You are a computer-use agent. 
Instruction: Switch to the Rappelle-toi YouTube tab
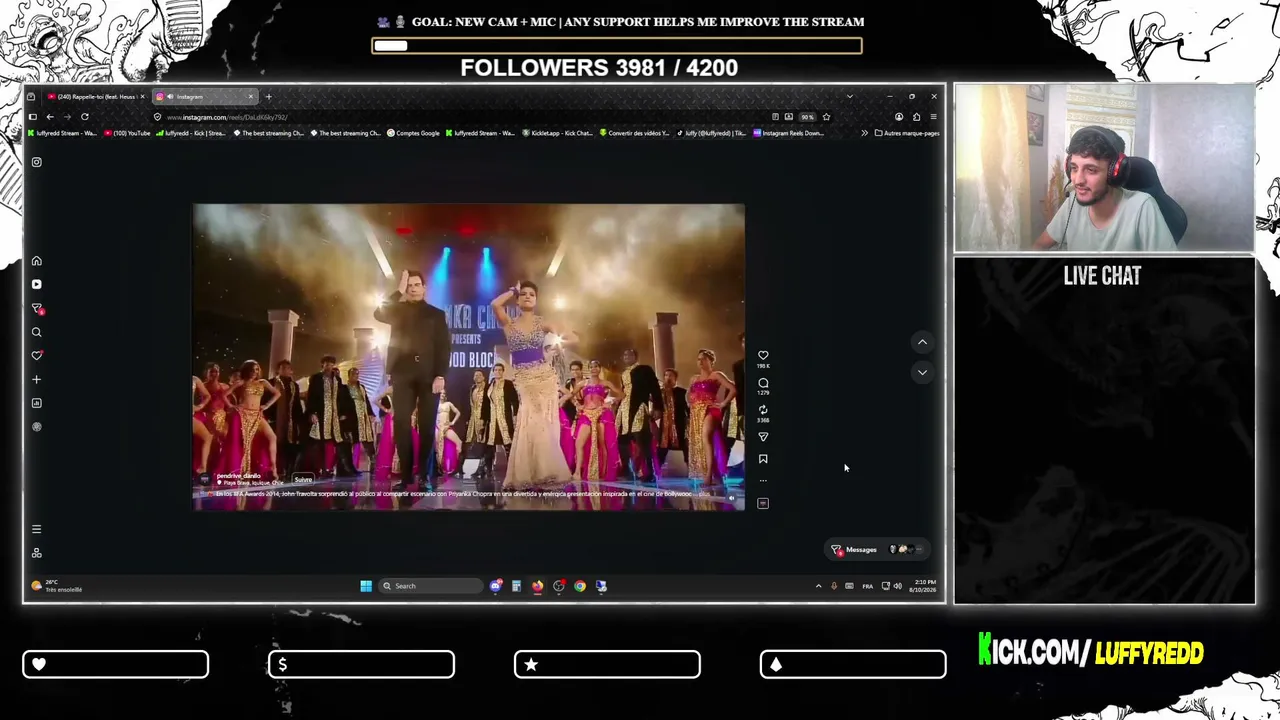(x=97, y=97)
